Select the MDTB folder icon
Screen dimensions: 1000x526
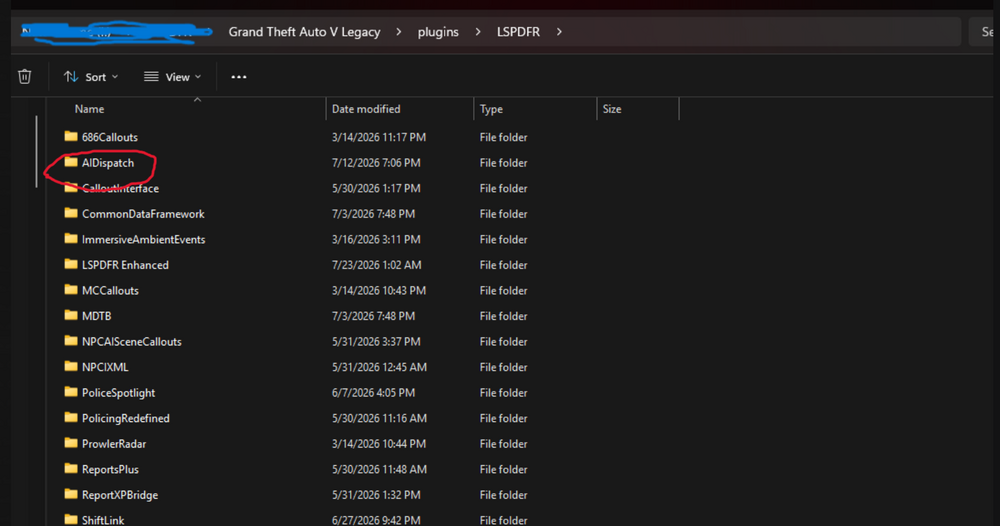[71, 315]
